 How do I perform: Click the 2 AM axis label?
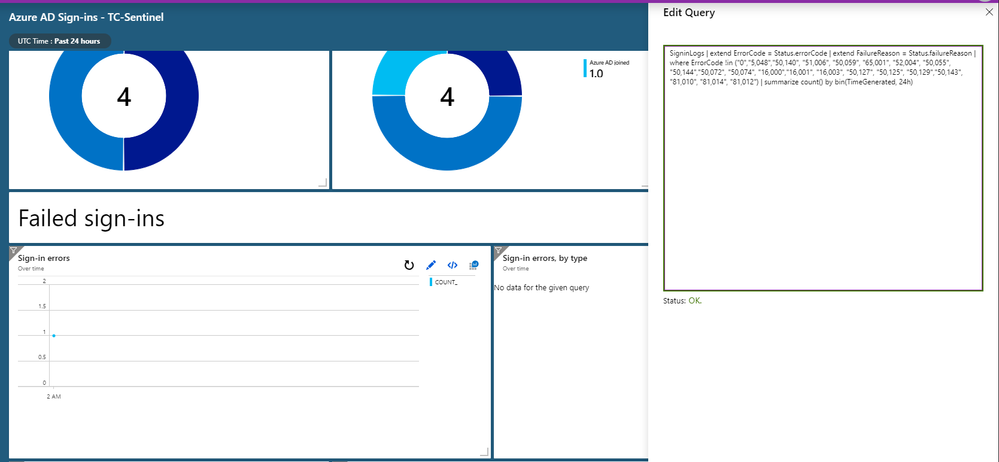[x=53, y=396]
